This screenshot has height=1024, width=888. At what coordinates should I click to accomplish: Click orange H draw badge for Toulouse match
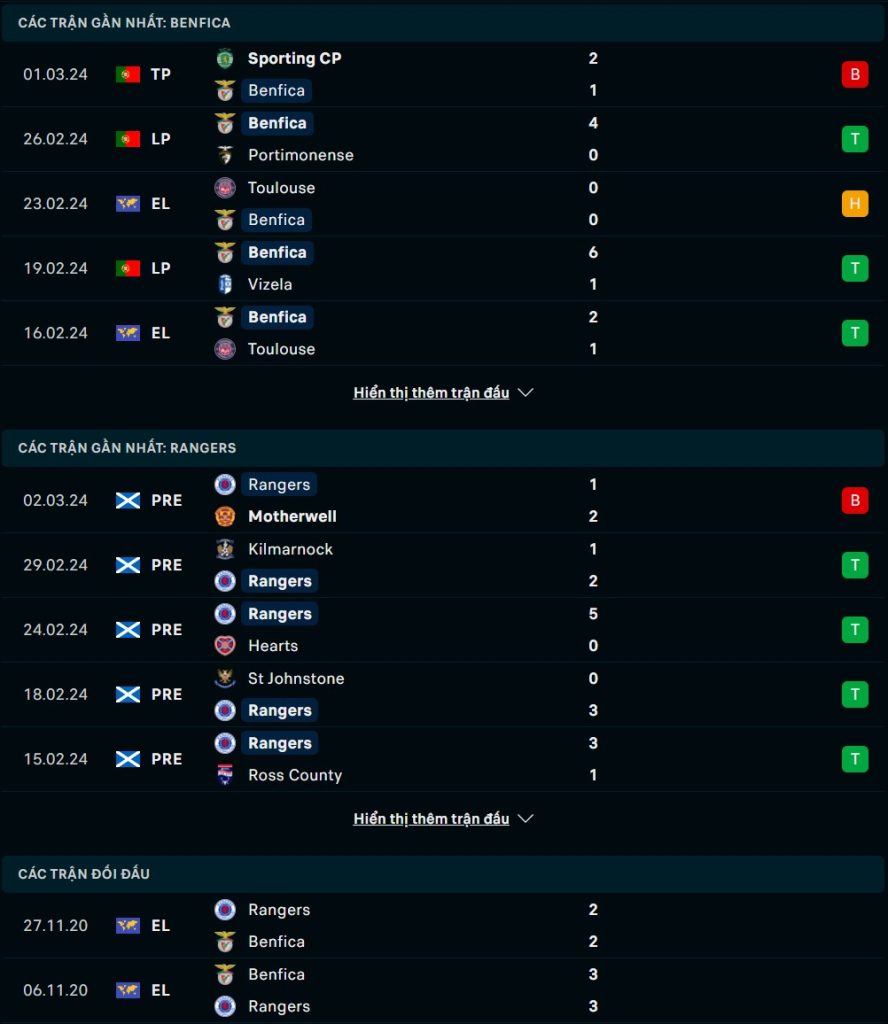855,204
